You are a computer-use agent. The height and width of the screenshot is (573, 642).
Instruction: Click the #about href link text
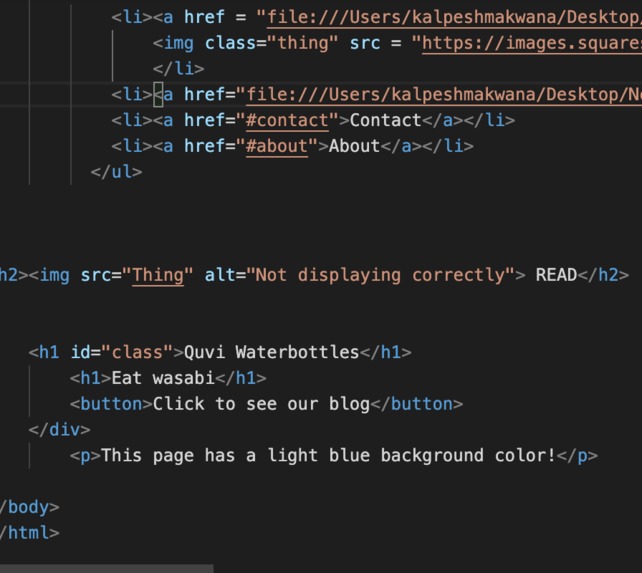277,146
